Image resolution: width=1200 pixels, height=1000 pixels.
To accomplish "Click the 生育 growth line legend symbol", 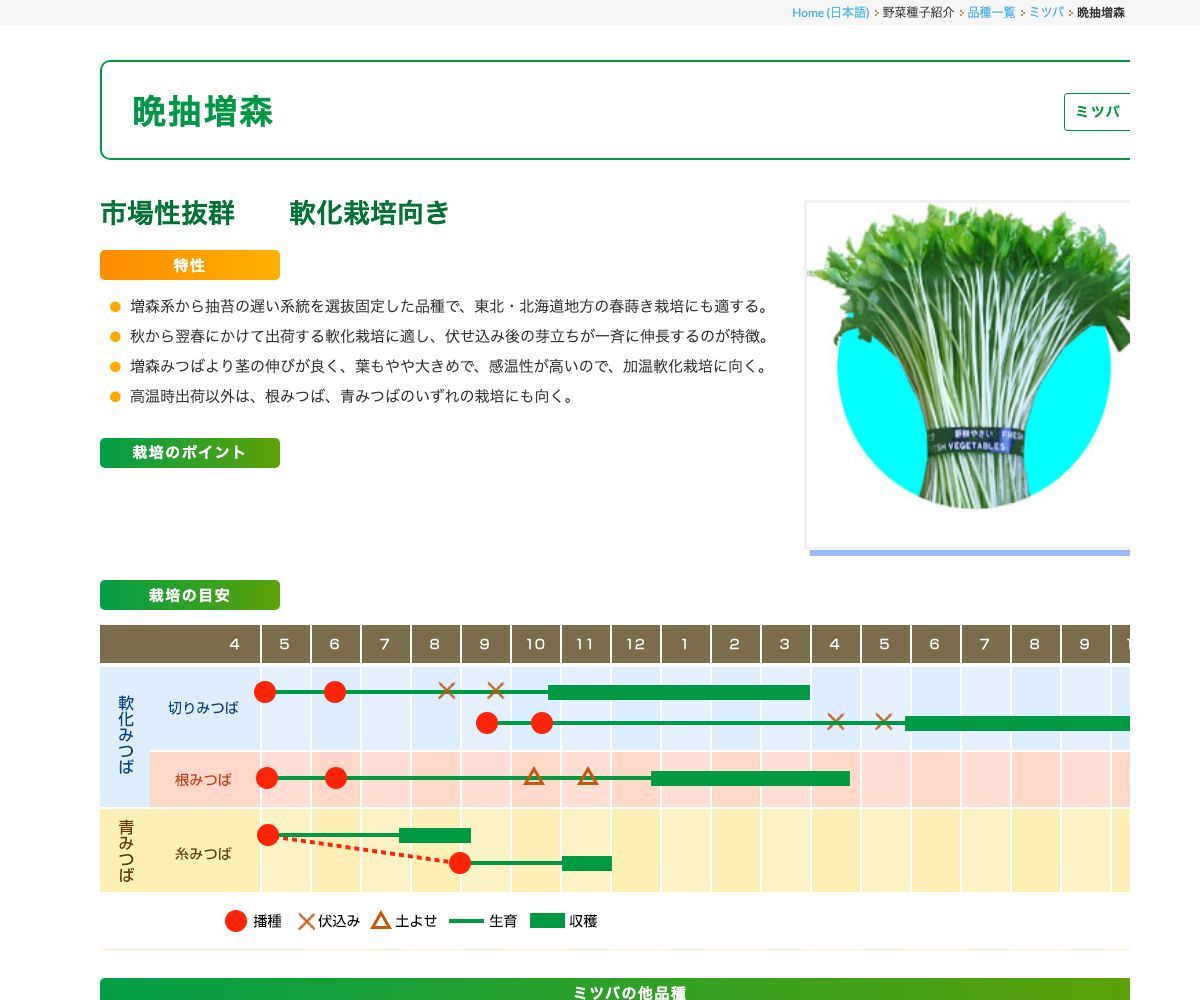I will coord(466,921).
